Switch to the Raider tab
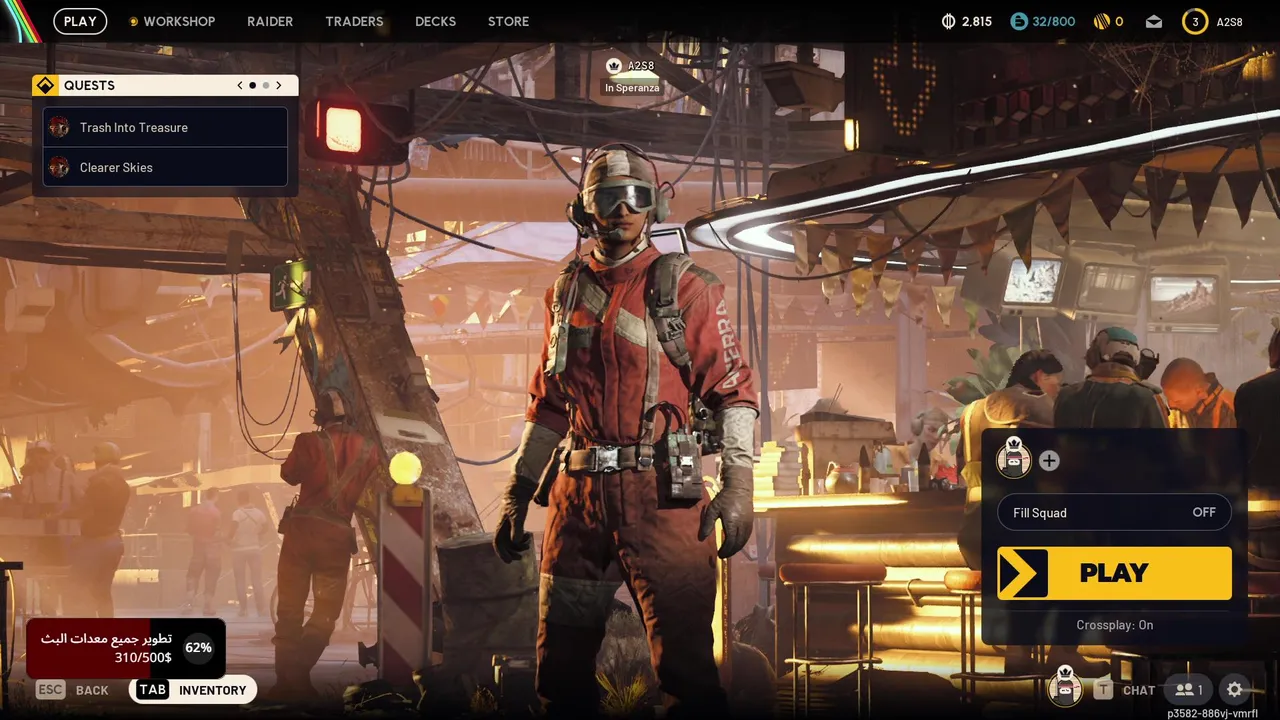This screenshot has width=1280, height=720. click(x=270, y=21)
